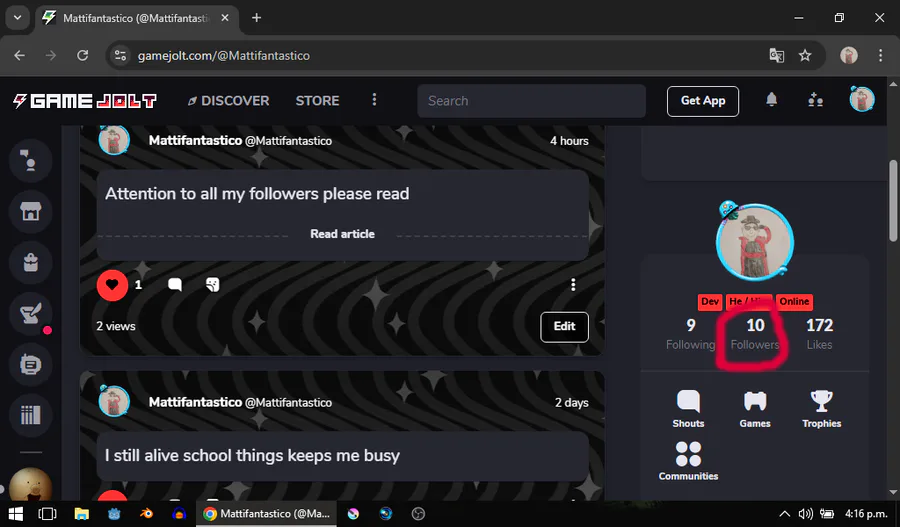Open Read article on Attention post
This screenshot has width=900, height=527.
343,234
